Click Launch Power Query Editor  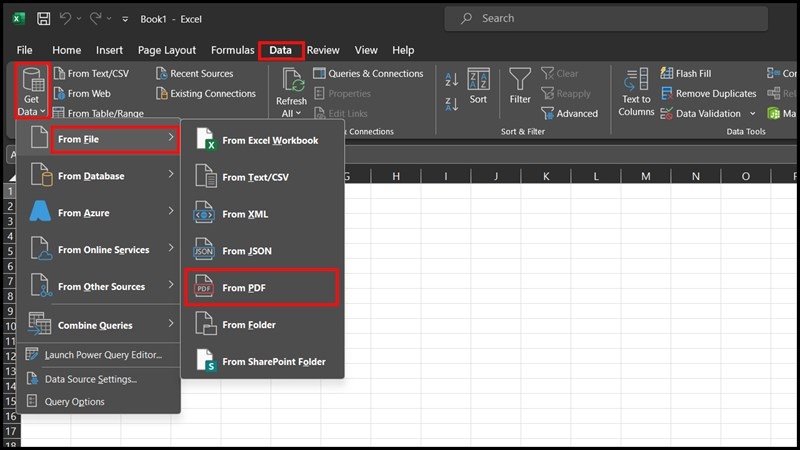coord(102,355)
